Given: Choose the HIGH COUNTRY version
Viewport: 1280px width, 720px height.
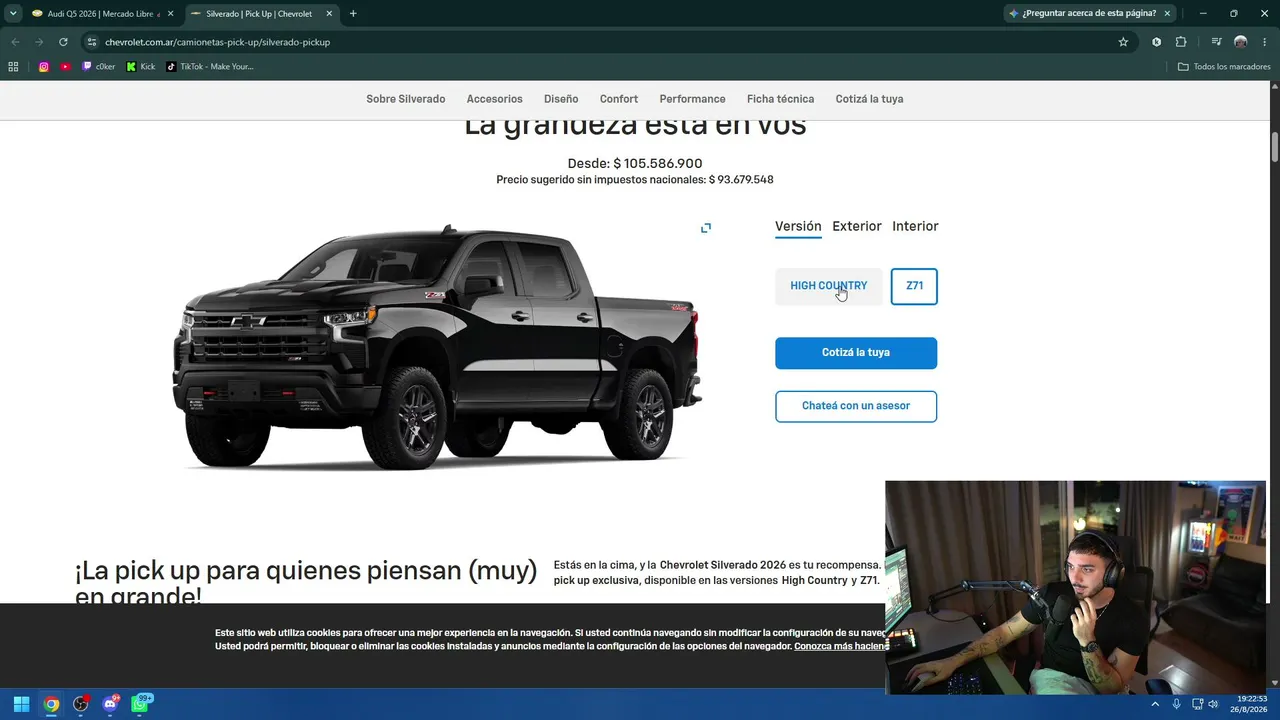Looking at the screenshot, I should [829, 286].
